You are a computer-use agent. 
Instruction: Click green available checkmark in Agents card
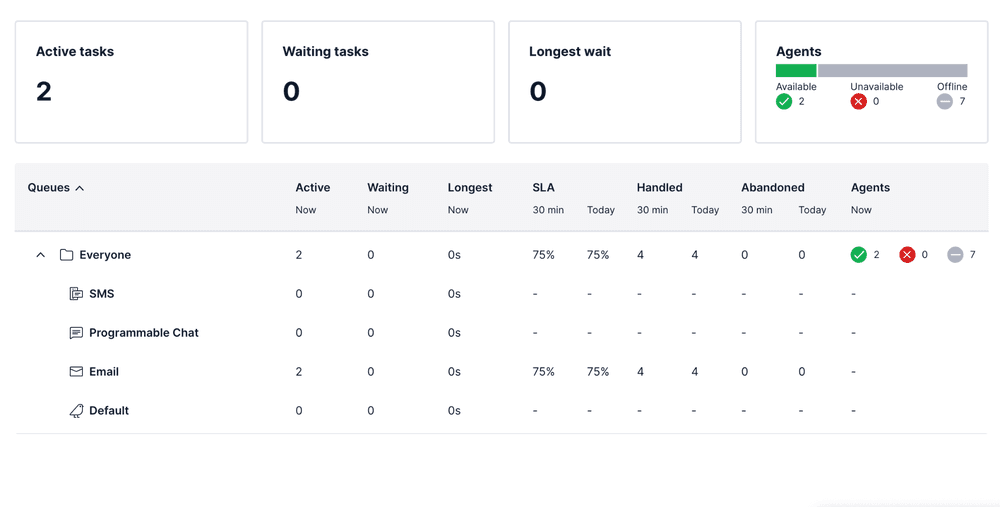784,102
